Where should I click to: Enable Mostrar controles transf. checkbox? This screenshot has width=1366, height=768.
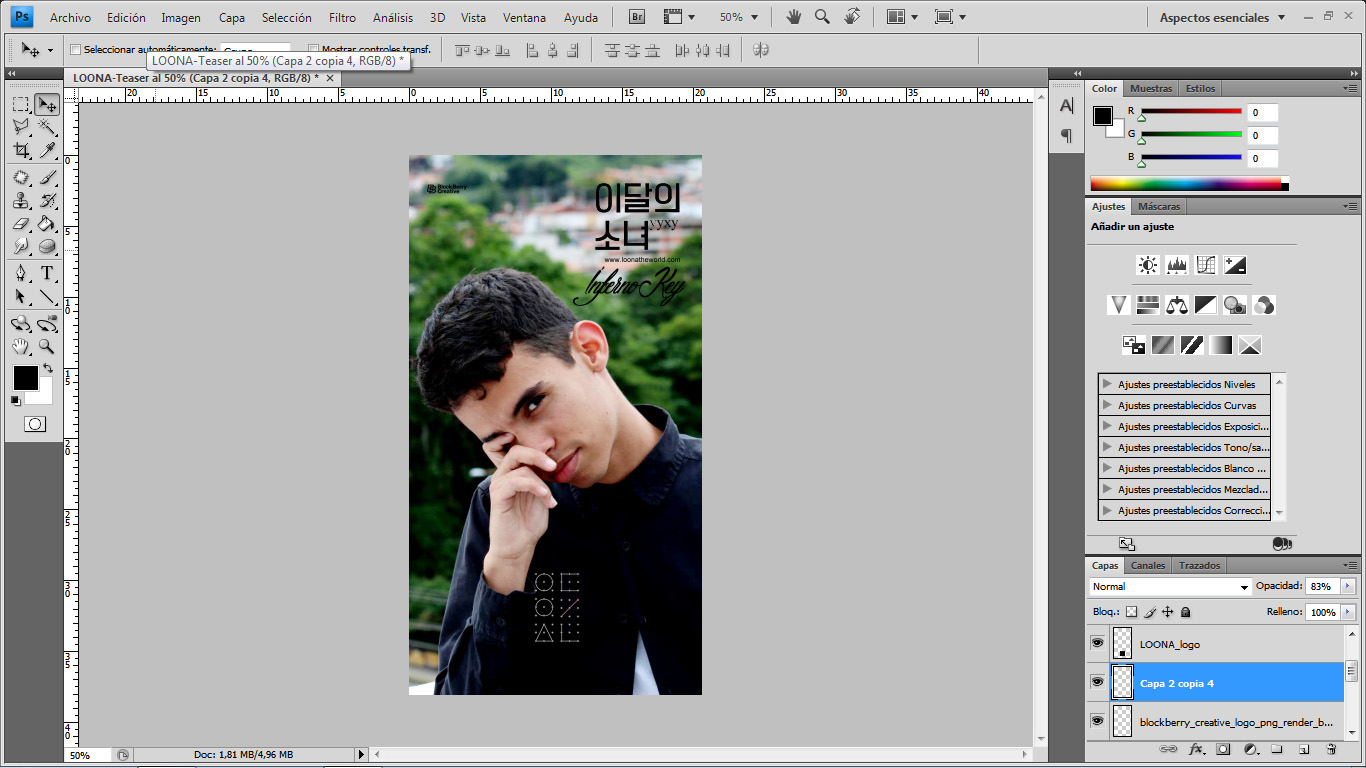pos(314,49)
